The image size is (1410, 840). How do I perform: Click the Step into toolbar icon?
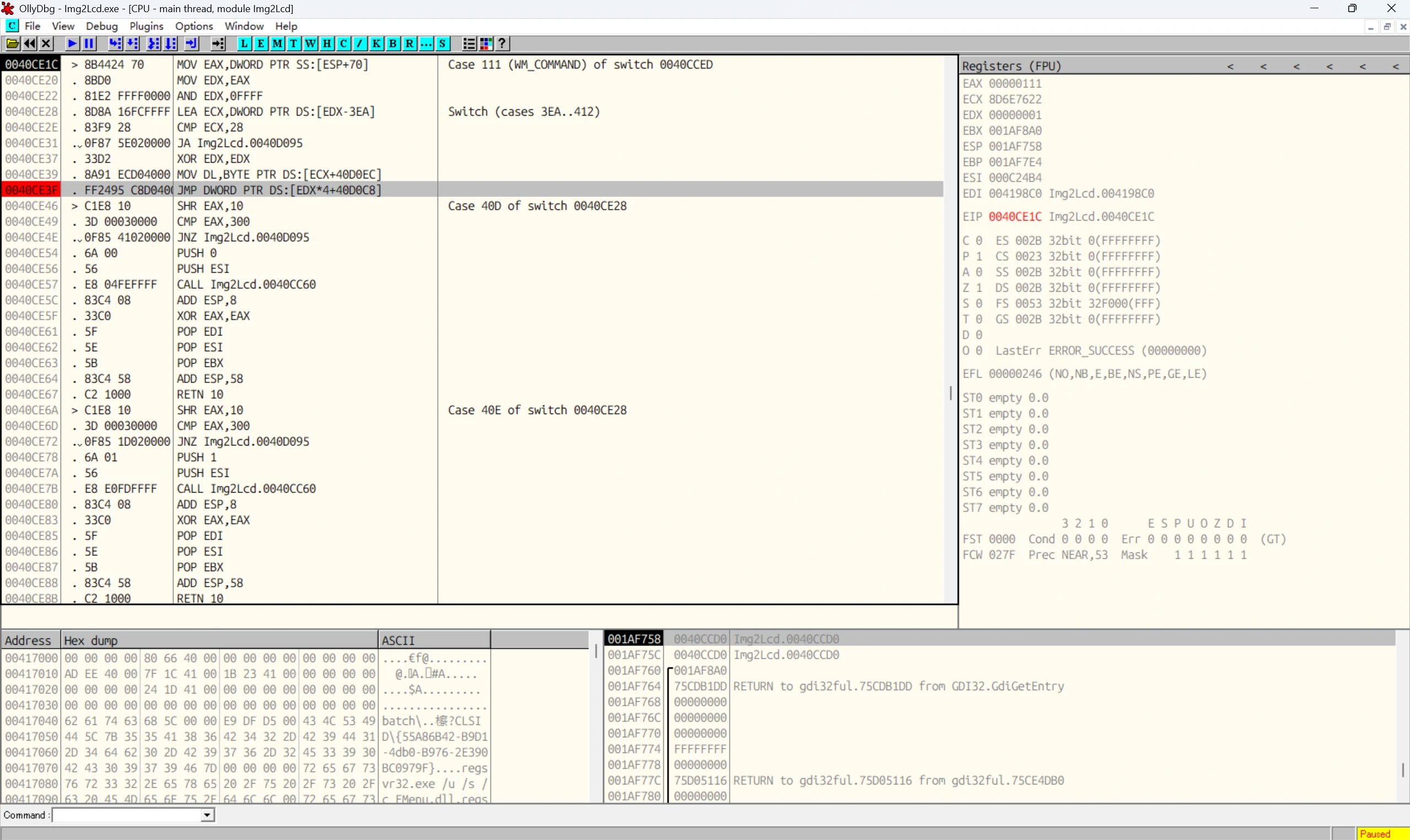(115, 44)
